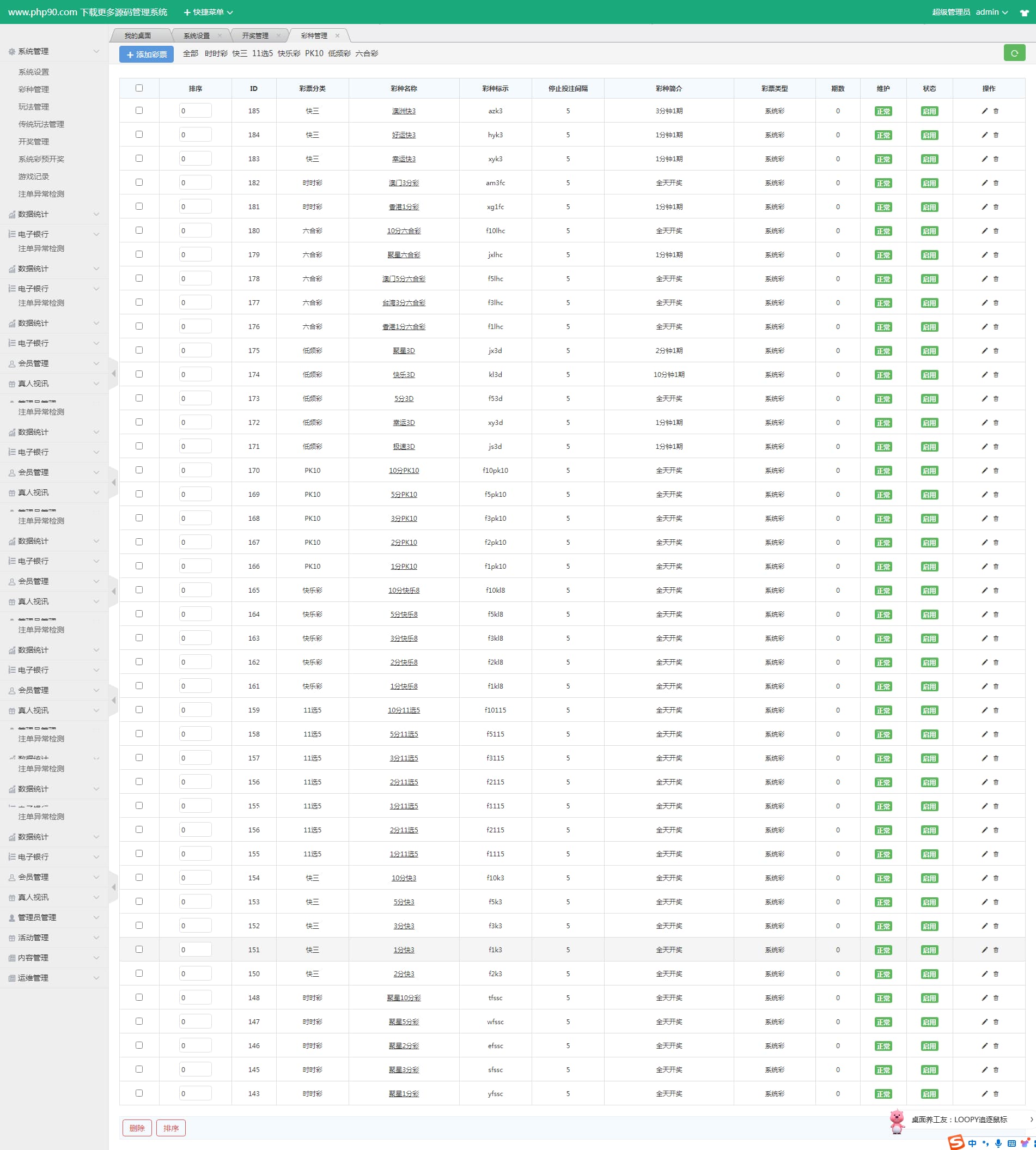
Task: Click the 排序 input field for 澳门3分彩
Action: [x=194, y=182]
